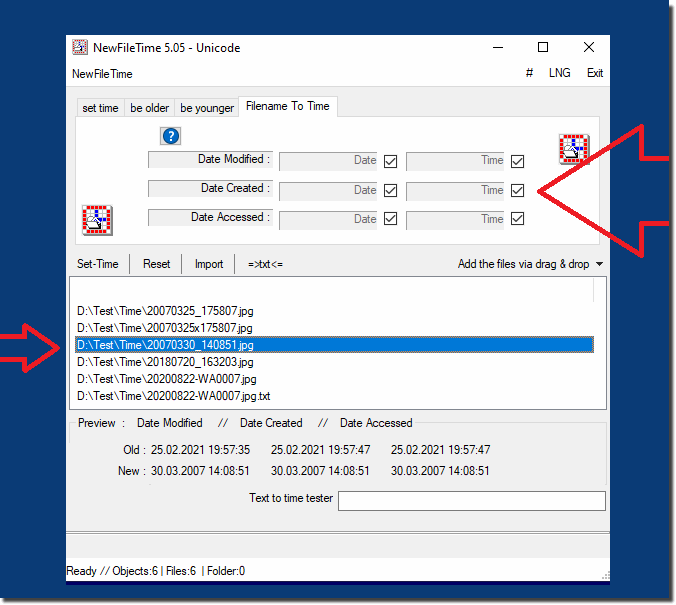Select file 20070325x175807.jpg in list
The width and height of the screenshot is (676, 605).
(335, 328)
